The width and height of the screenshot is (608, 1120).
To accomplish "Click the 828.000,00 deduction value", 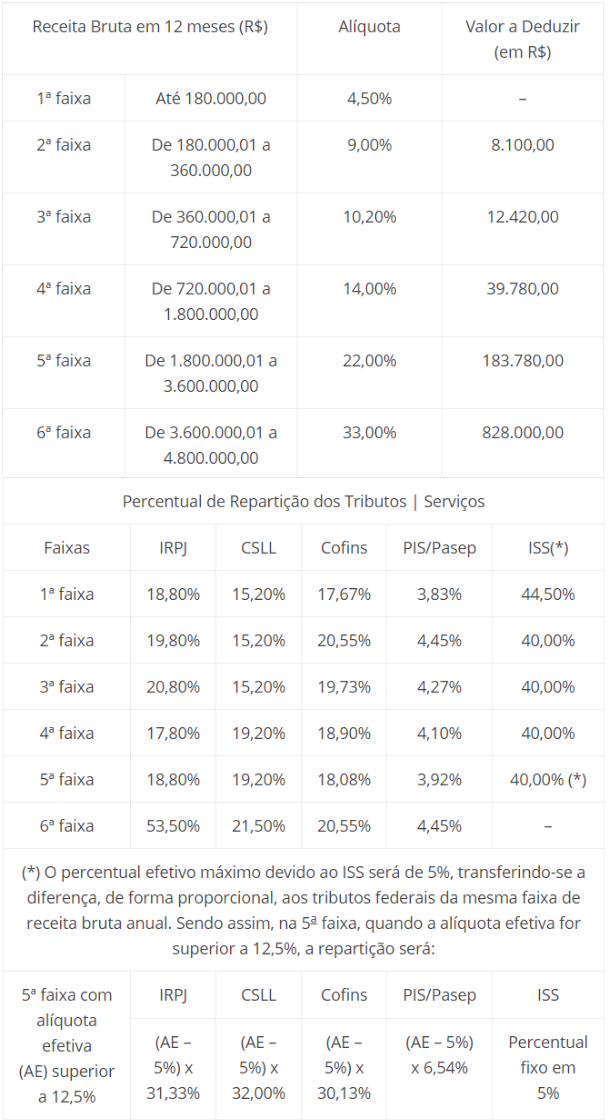I will tap(523, 432).
